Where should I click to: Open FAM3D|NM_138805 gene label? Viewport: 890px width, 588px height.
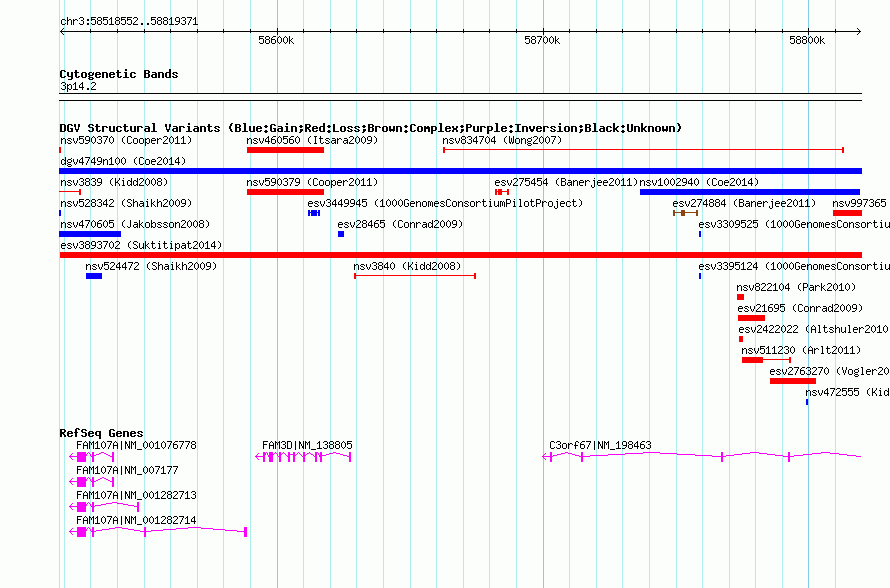pos(307,446)
